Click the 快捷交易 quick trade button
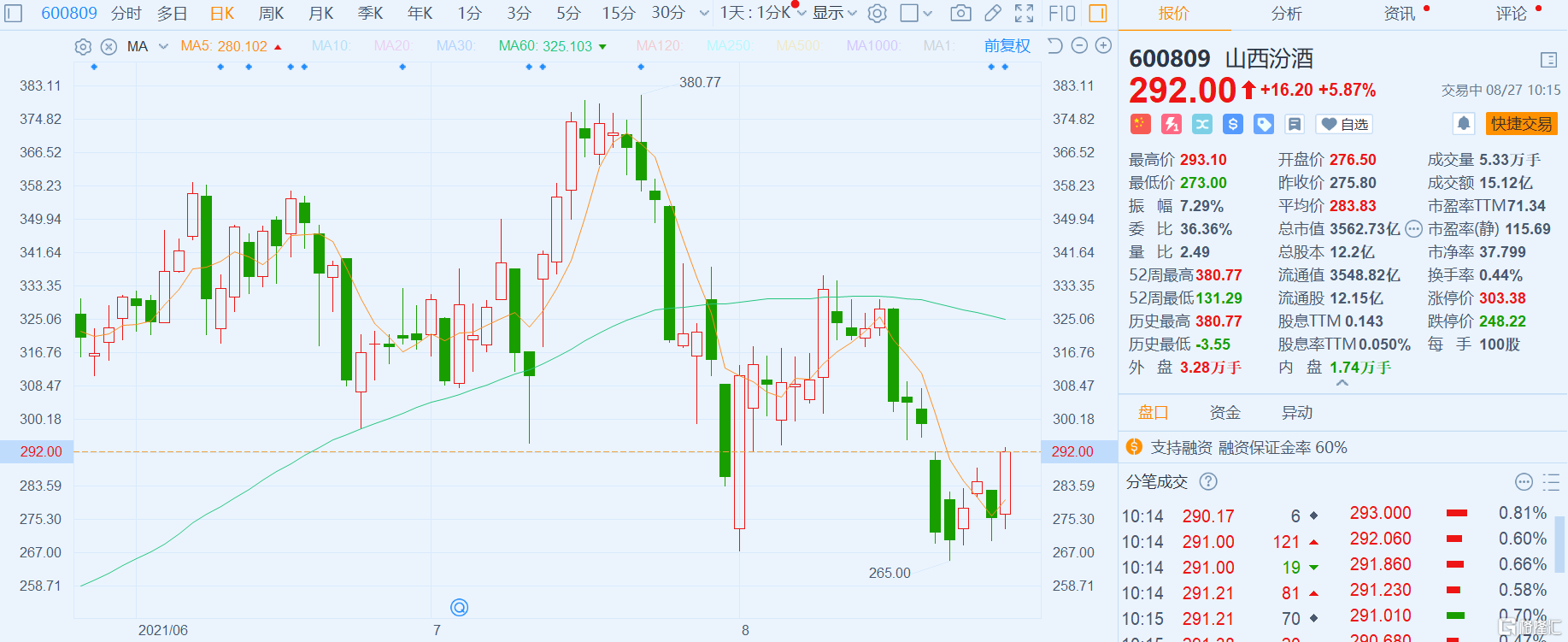 (x=1521, y=124)
